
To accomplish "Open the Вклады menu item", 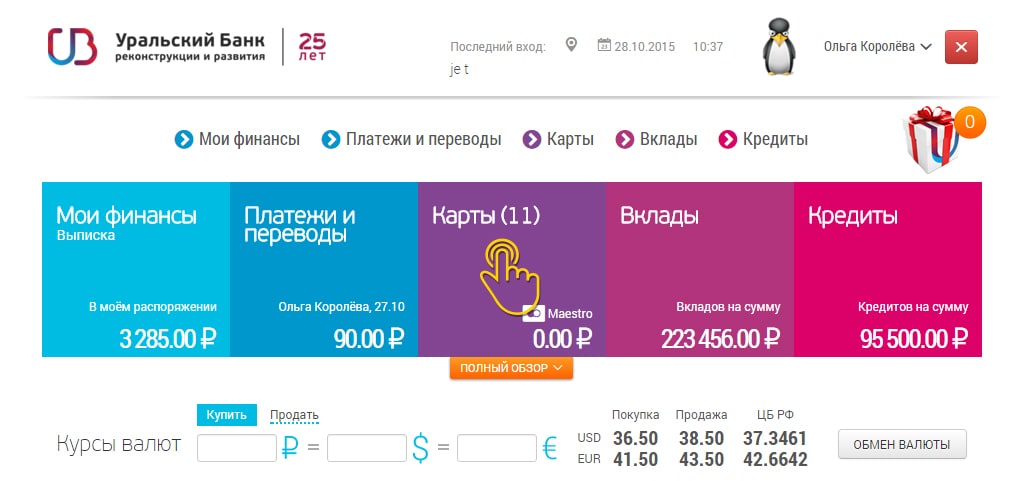I will 656,139.
